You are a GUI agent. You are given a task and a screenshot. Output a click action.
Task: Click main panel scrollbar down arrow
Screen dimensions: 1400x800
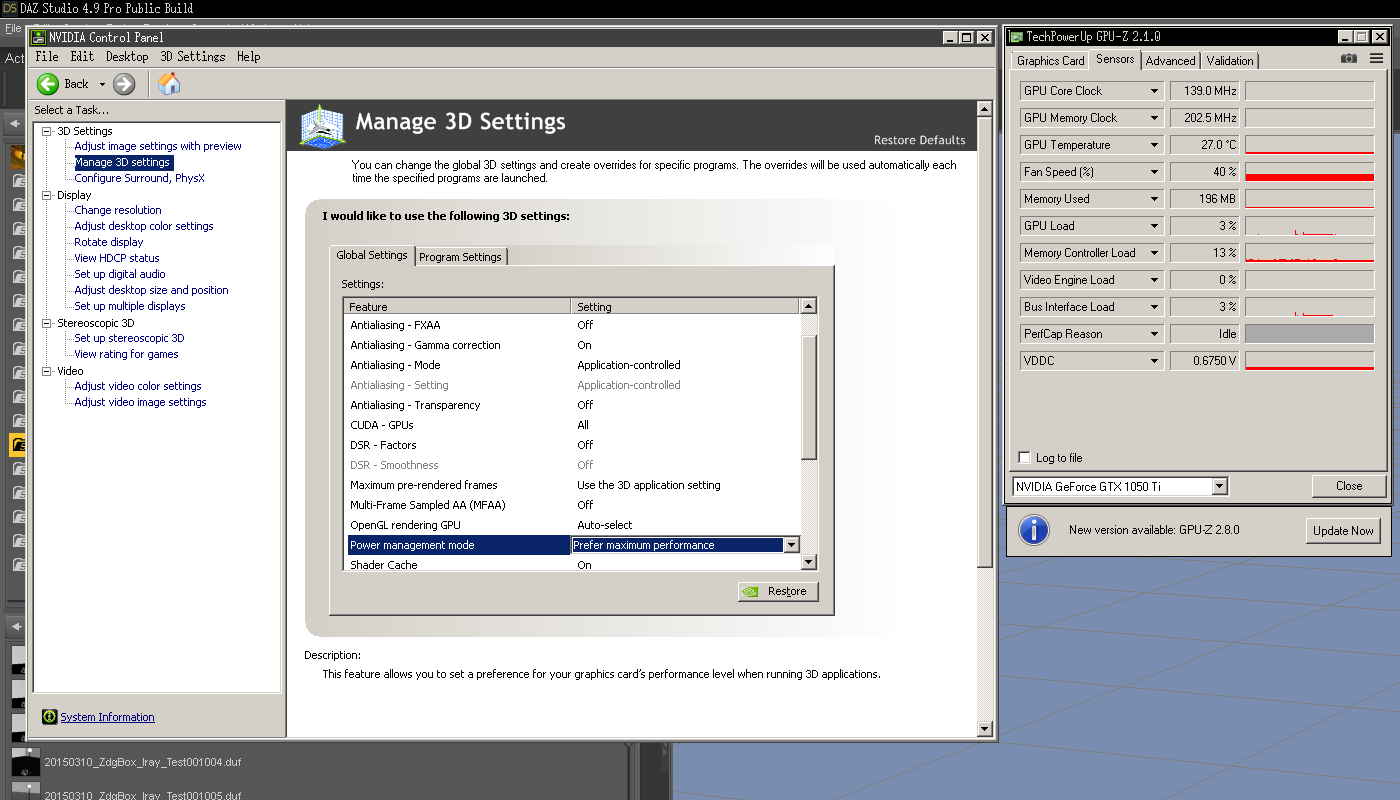pos(985,729)
